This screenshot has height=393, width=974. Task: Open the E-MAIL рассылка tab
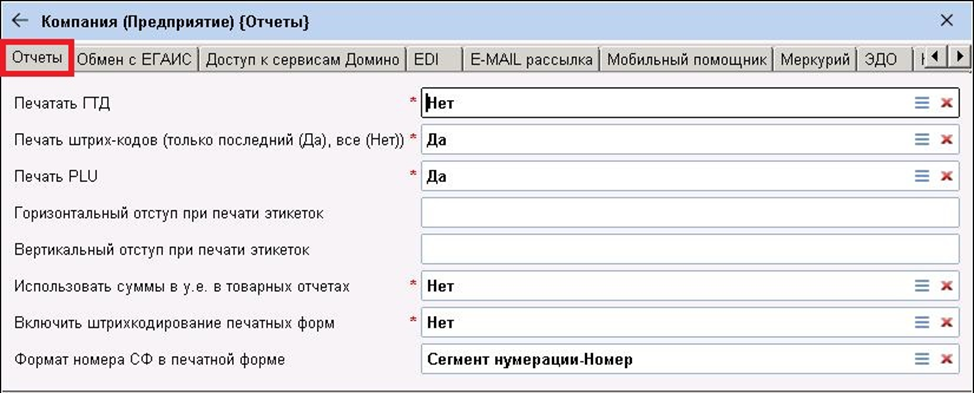531,60
